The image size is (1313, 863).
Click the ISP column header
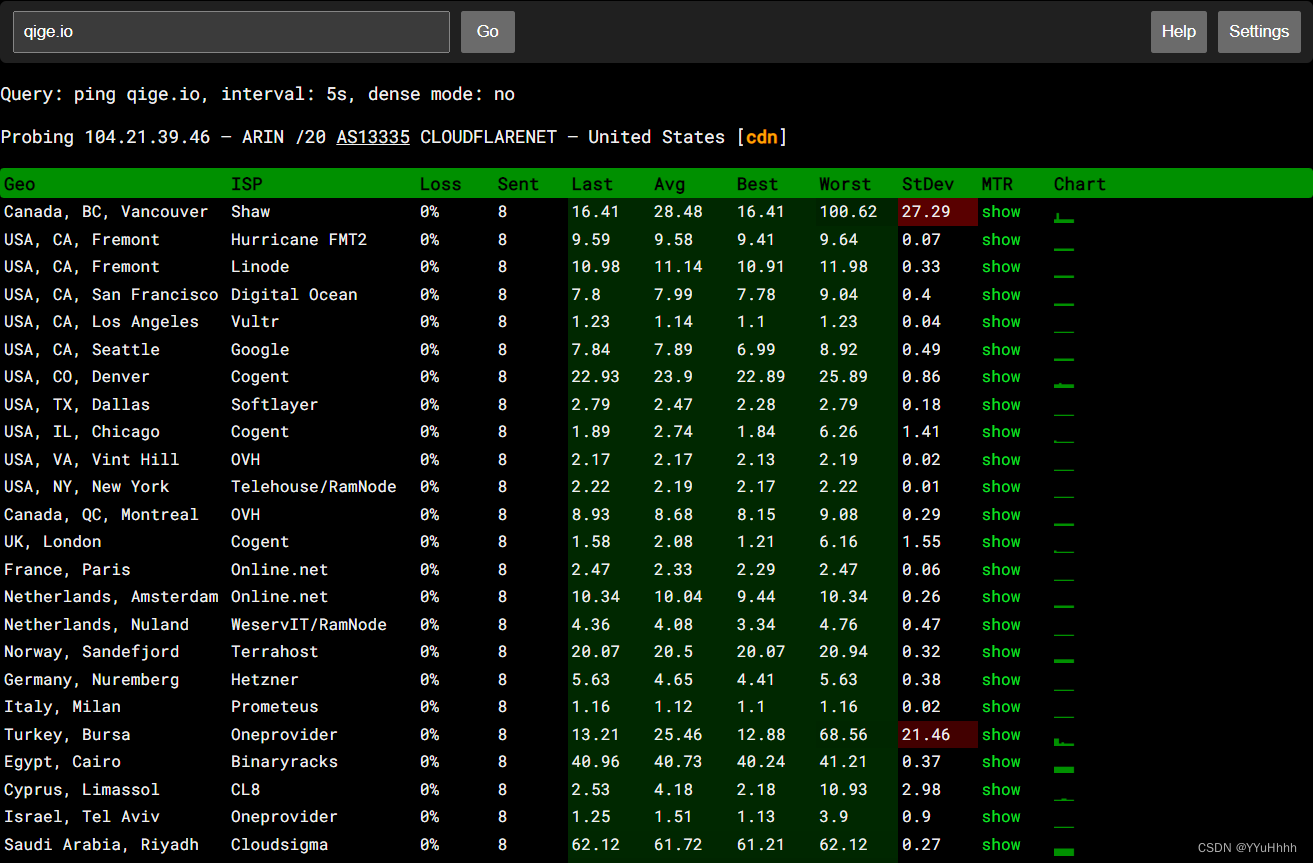[x=246, y=184]
